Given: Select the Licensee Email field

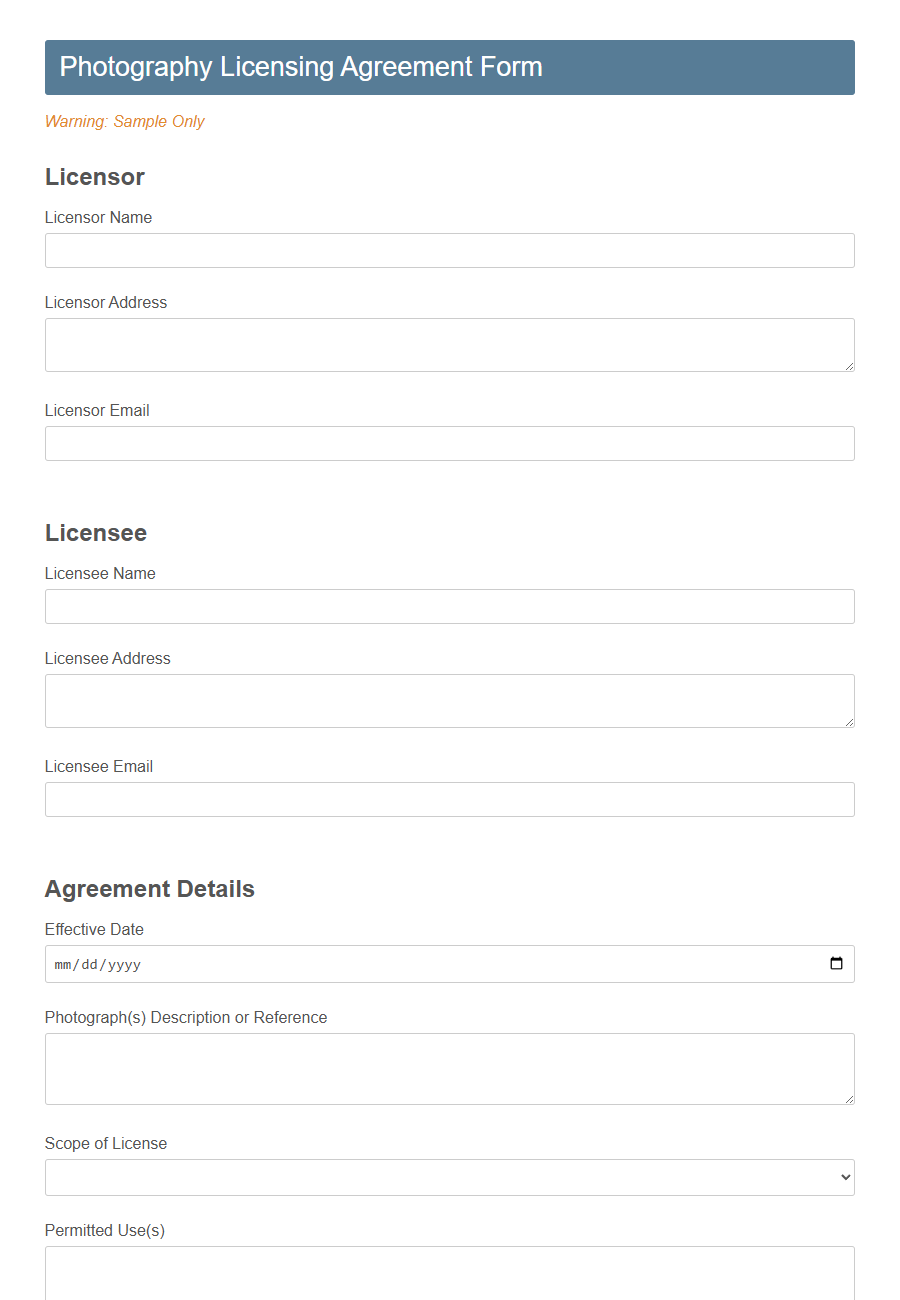Looking at the screenshot, I should [450, 799].
